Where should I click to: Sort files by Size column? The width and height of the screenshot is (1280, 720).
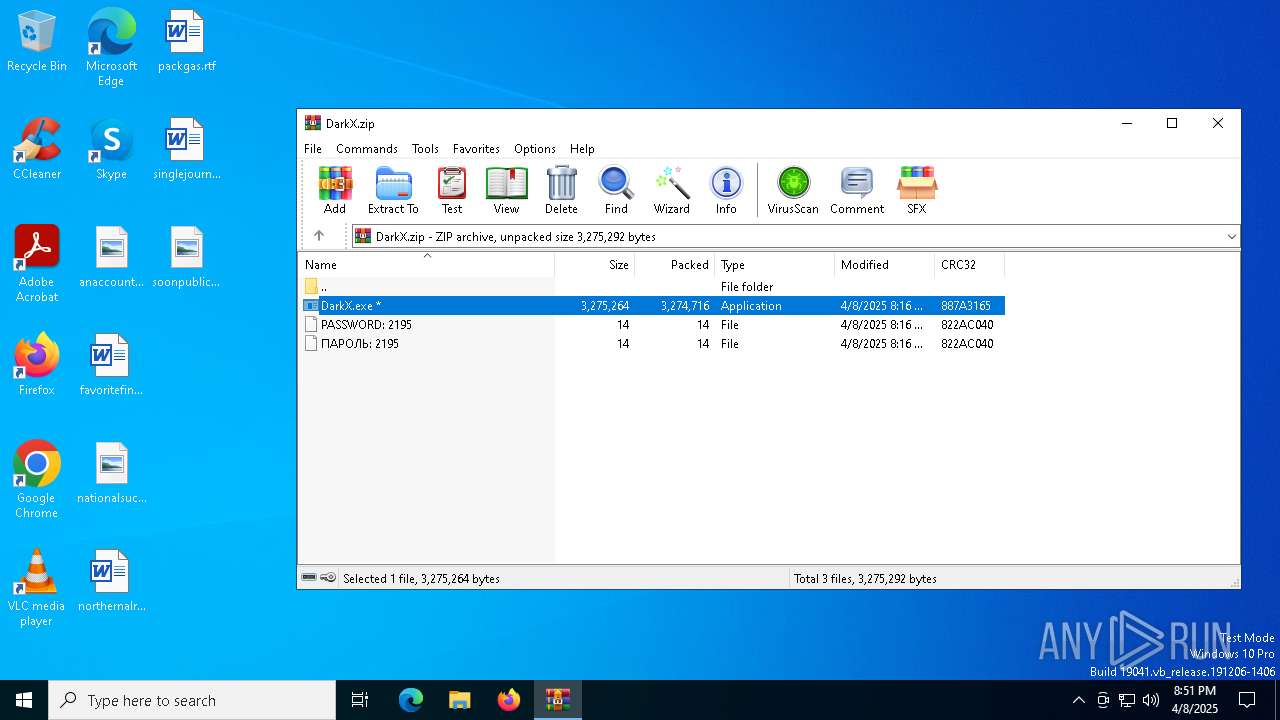595,265
